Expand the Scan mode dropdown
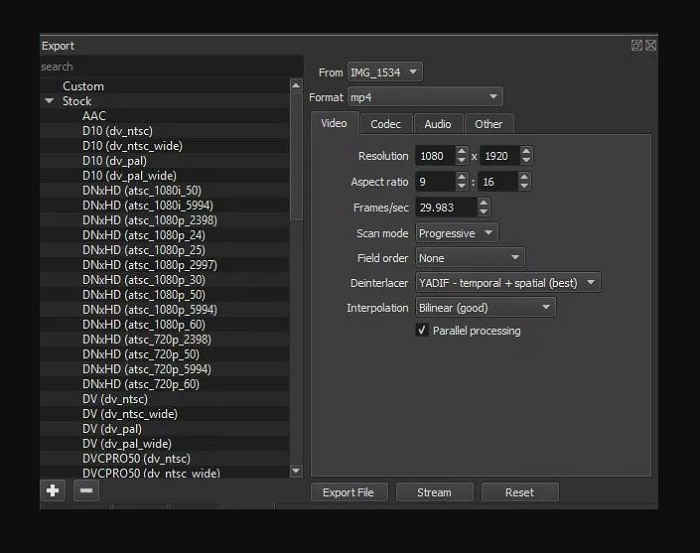Screen dimensions: 700x553 pyautogui.click(x=456, y=232)
